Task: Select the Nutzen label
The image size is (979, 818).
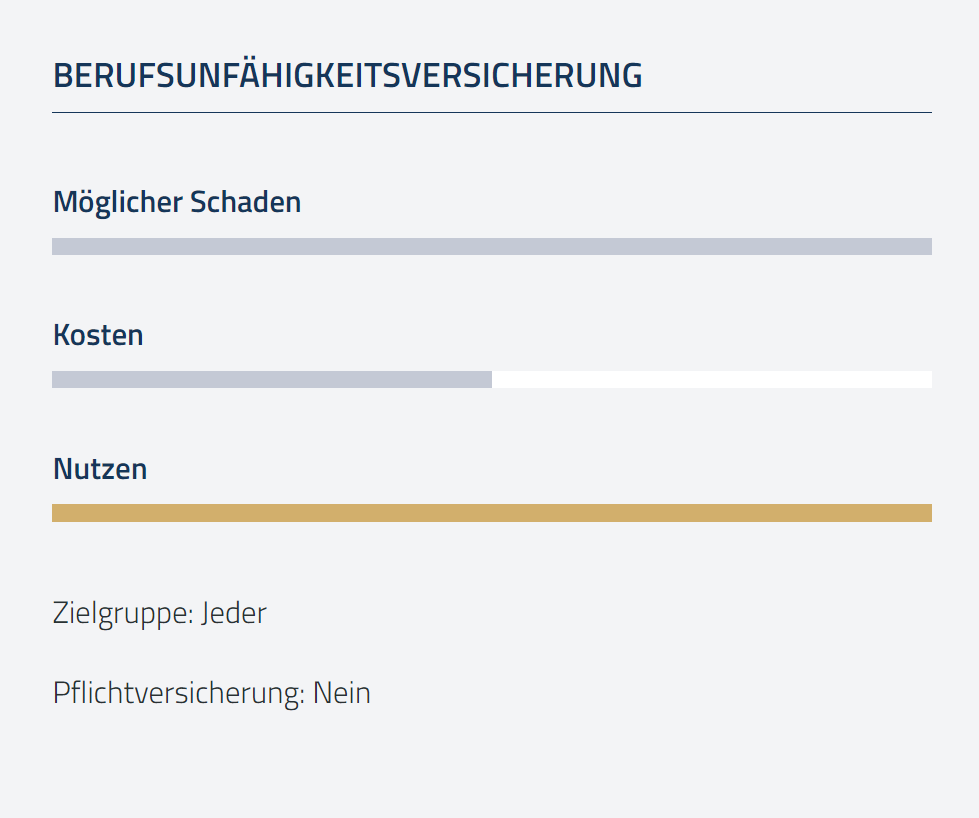Action: [x=100, y=469]
